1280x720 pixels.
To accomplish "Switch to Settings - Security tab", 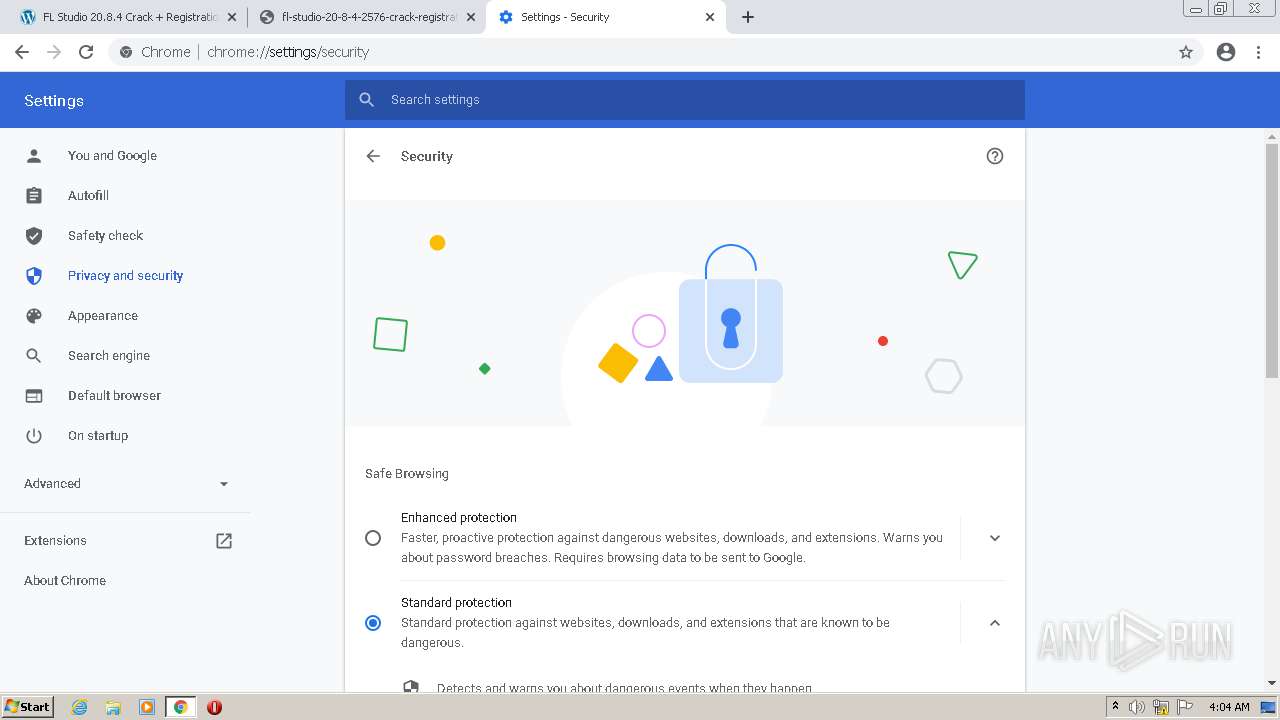I will (606, 17).
